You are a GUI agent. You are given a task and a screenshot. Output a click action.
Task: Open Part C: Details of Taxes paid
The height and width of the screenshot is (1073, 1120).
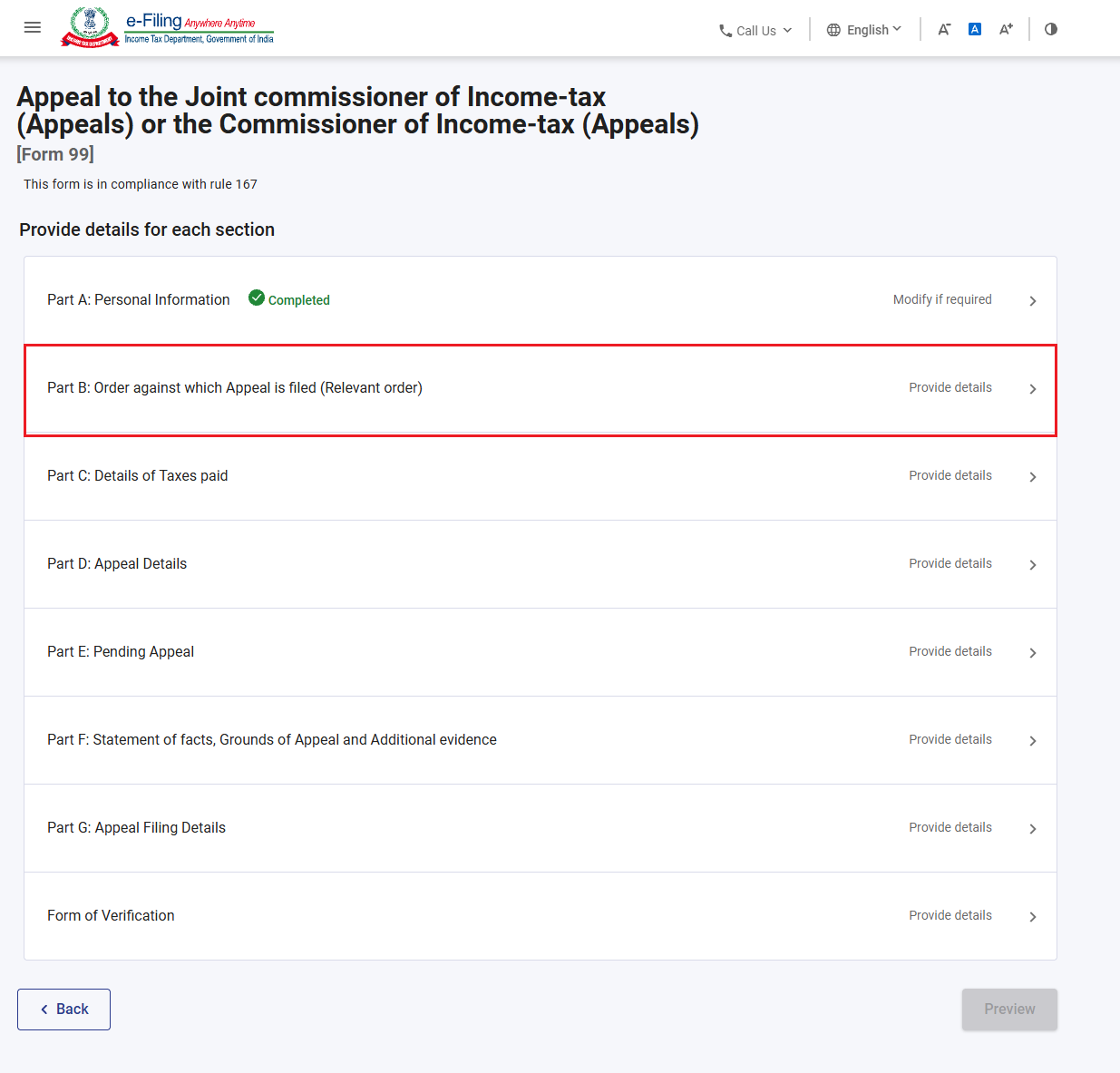point(541,476)
